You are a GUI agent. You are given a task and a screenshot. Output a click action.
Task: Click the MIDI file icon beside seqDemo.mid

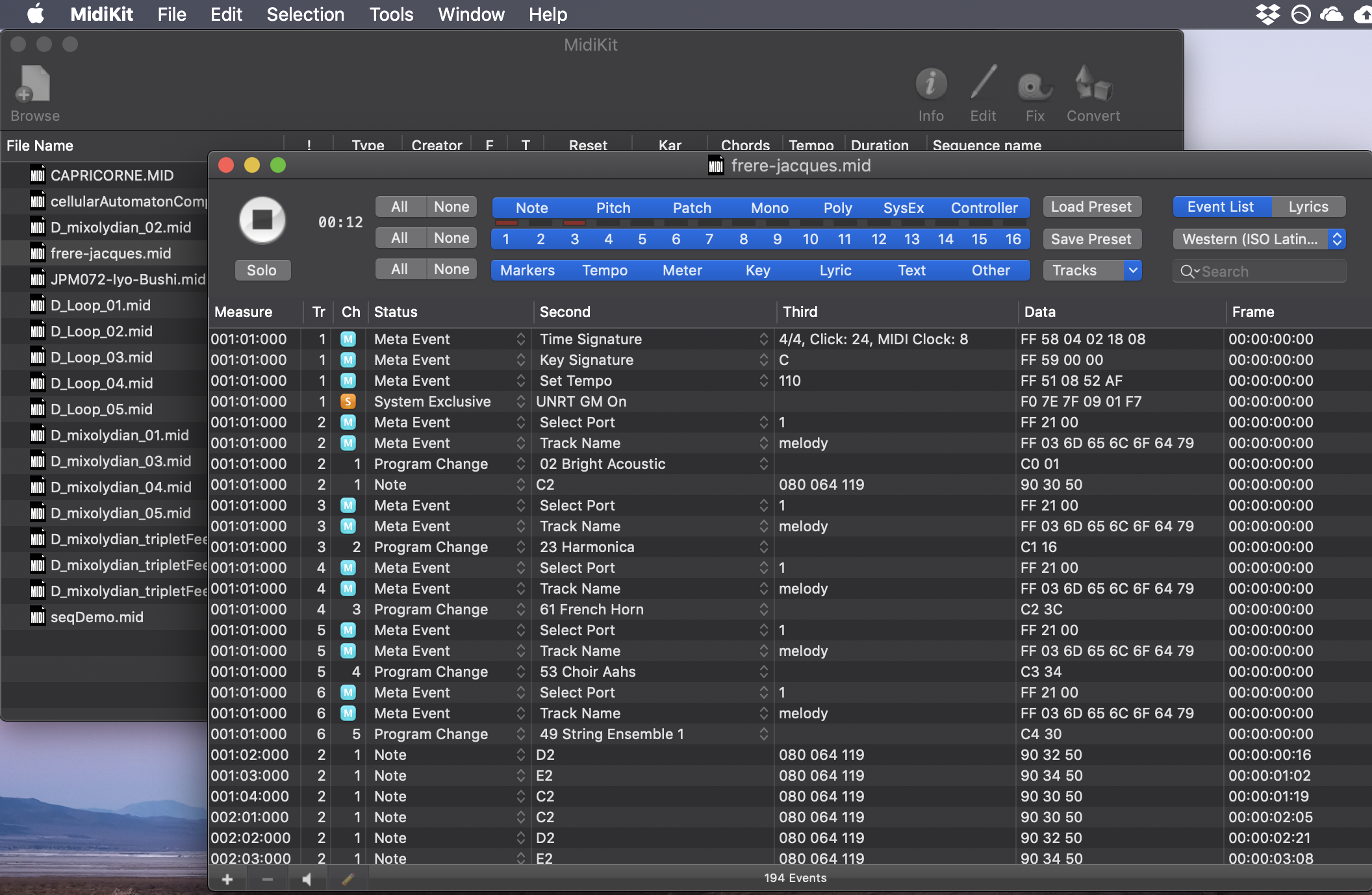pos(38,616)
